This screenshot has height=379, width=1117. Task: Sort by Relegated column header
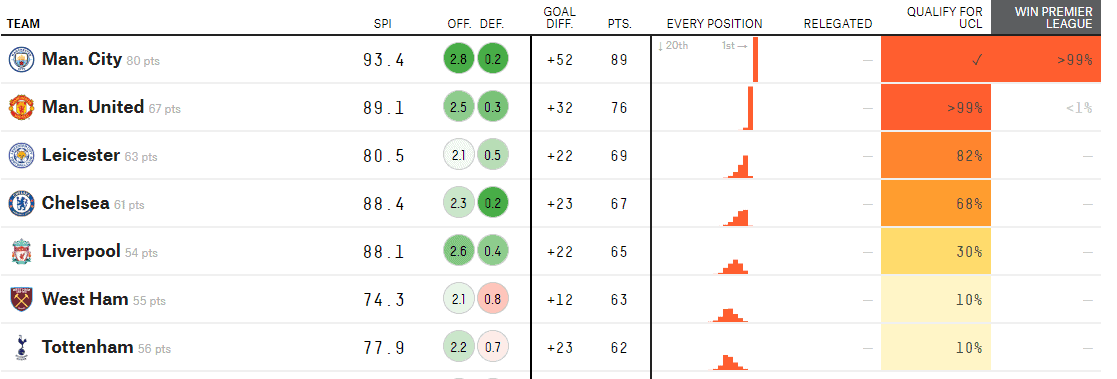pyautogui.click(x=838, y=24)
